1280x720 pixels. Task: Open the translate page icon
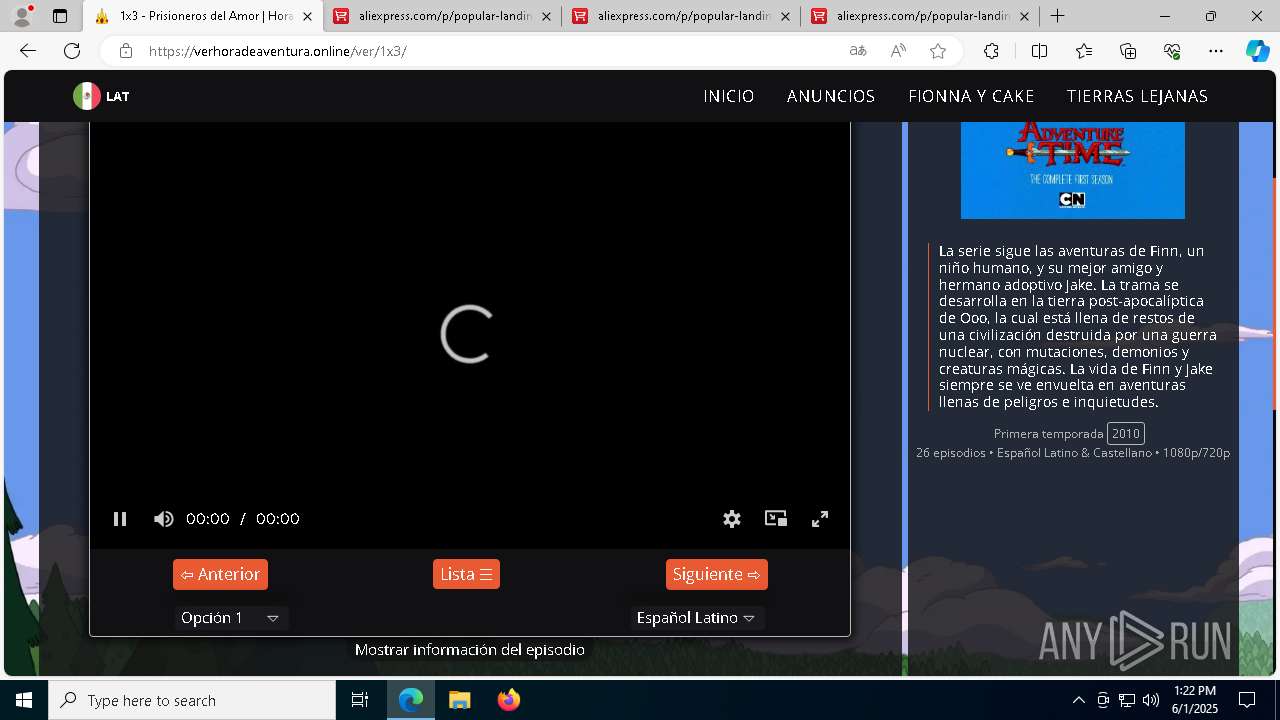858,51
